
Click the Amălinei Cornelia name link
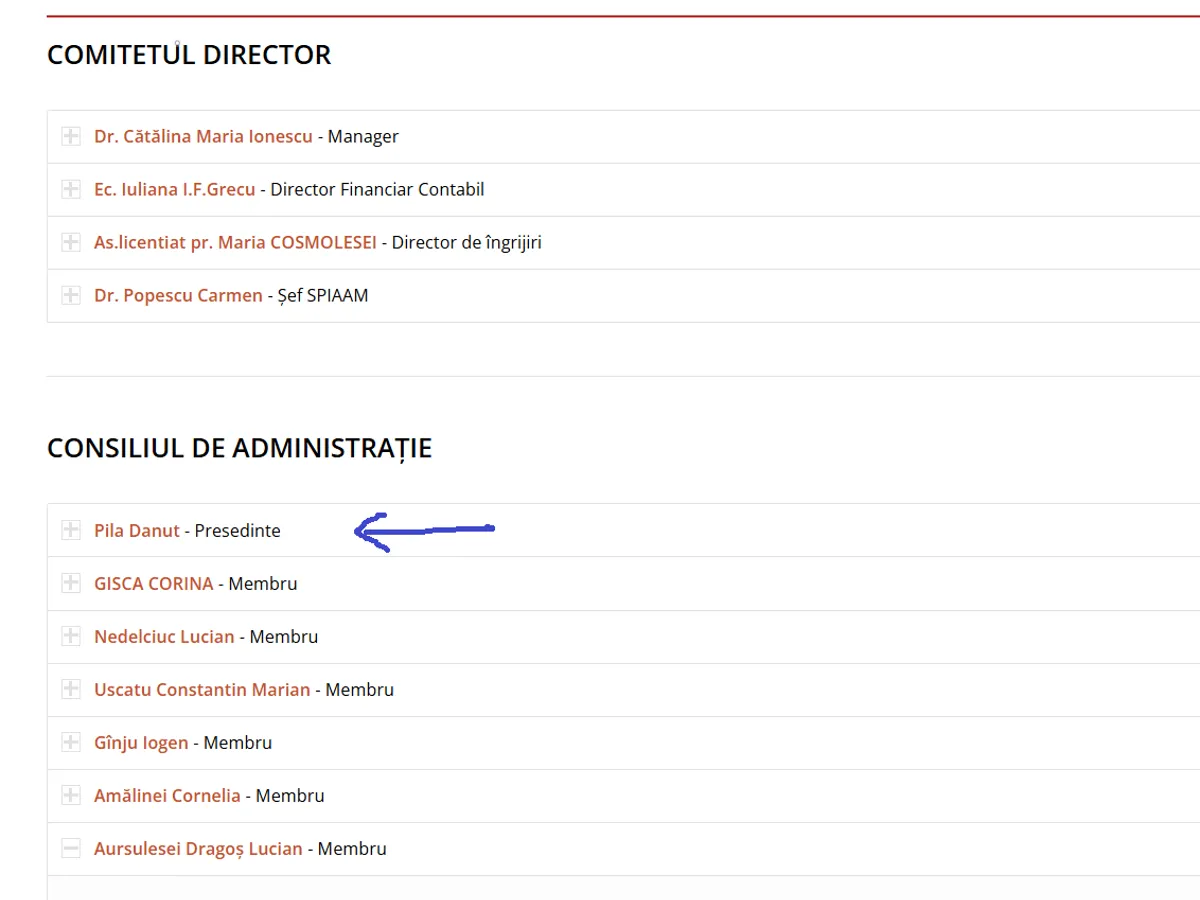click(167, 796)
